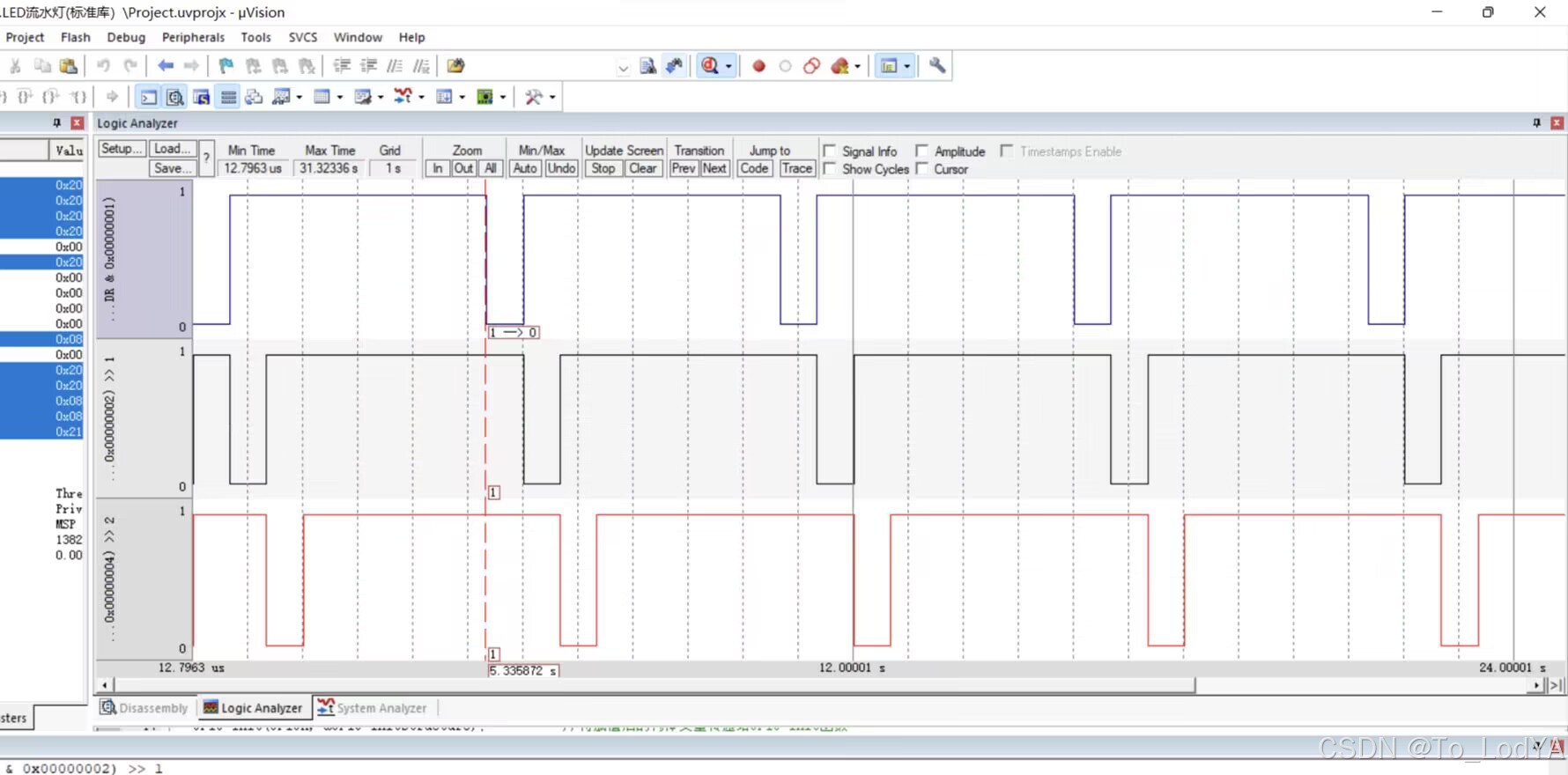Click the scrollbar right arrow
This screenshot has width=1568, height=775.
[1537, 685]
